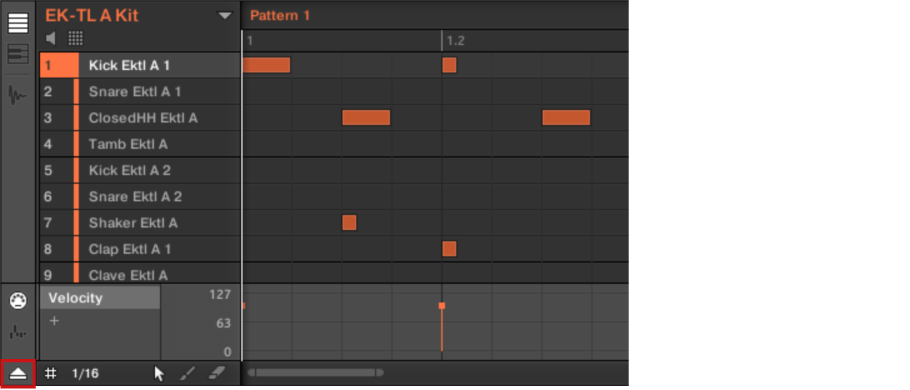The width and height of the screenshot is (910, 390).
Task: Click sound slot number 3
Action: (x=48, y=118)
